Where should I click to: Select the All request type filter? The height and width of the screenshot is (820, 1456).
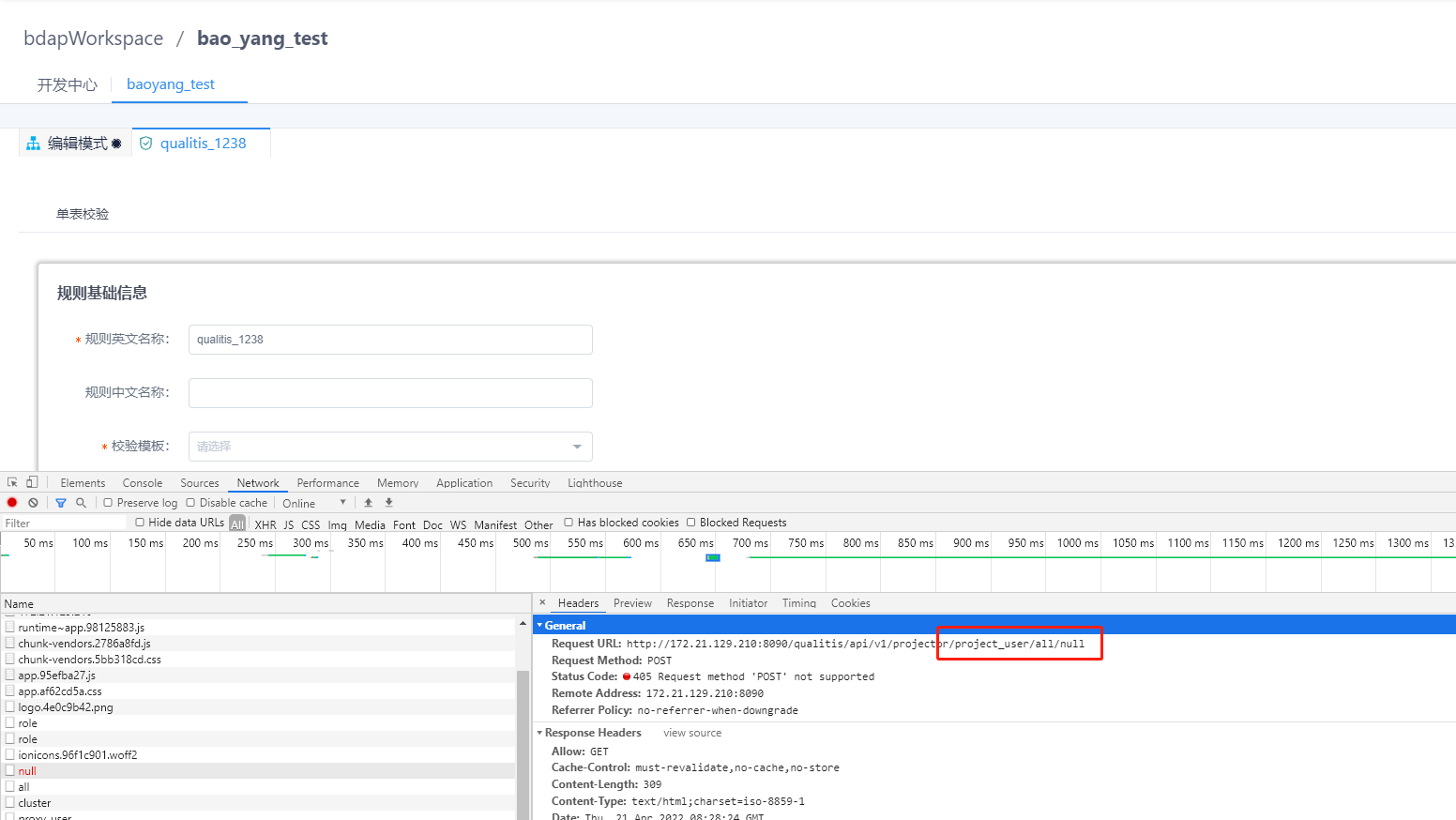tap(237, 524)
